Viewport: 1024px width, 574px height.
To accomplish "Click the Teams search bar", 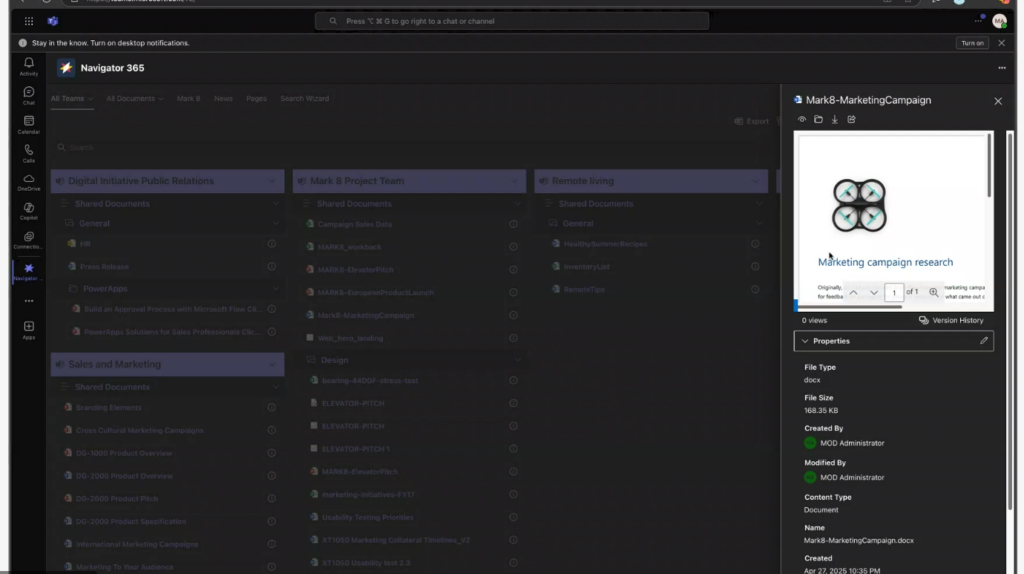I will [511, 21].
